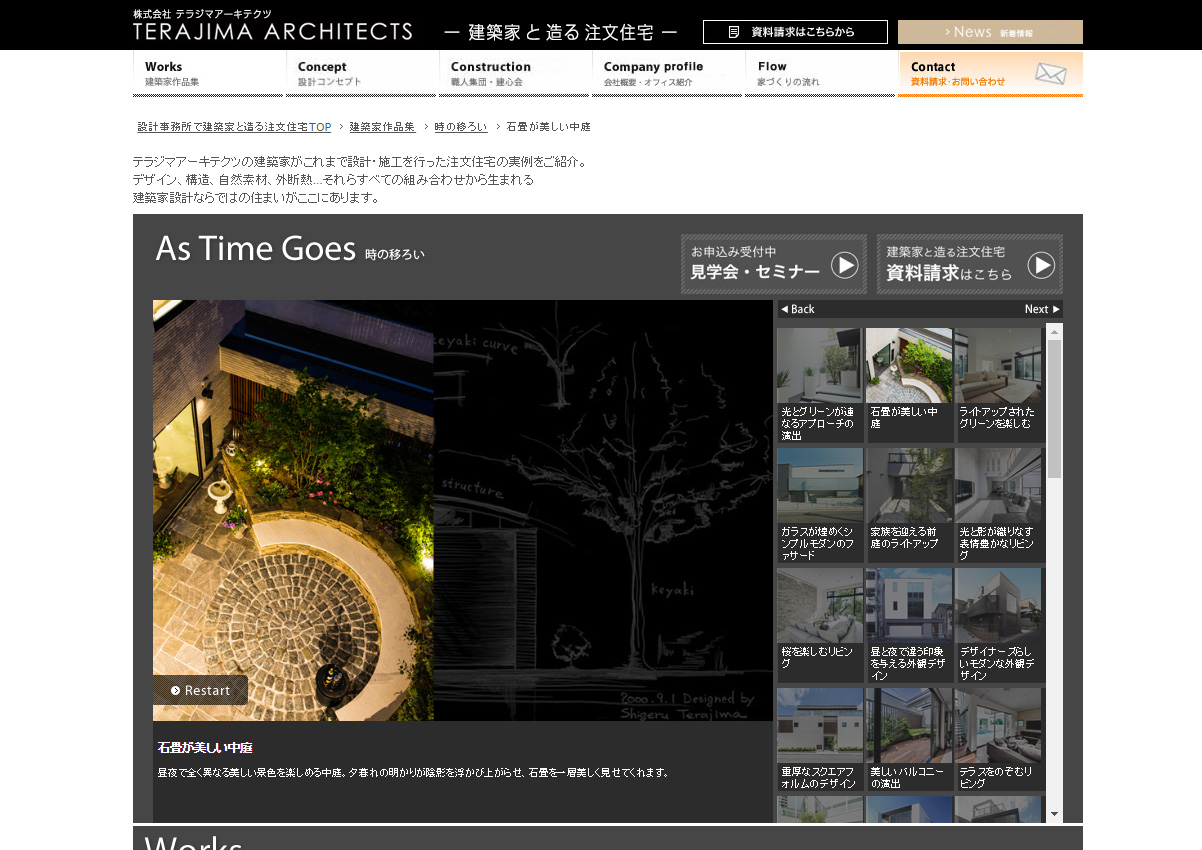The width and height of the screenshot is (1202, 850).
Task: Follow the 時の移ろい breadcrumb link
Action: pyautogui.click(x=461, y=127)
